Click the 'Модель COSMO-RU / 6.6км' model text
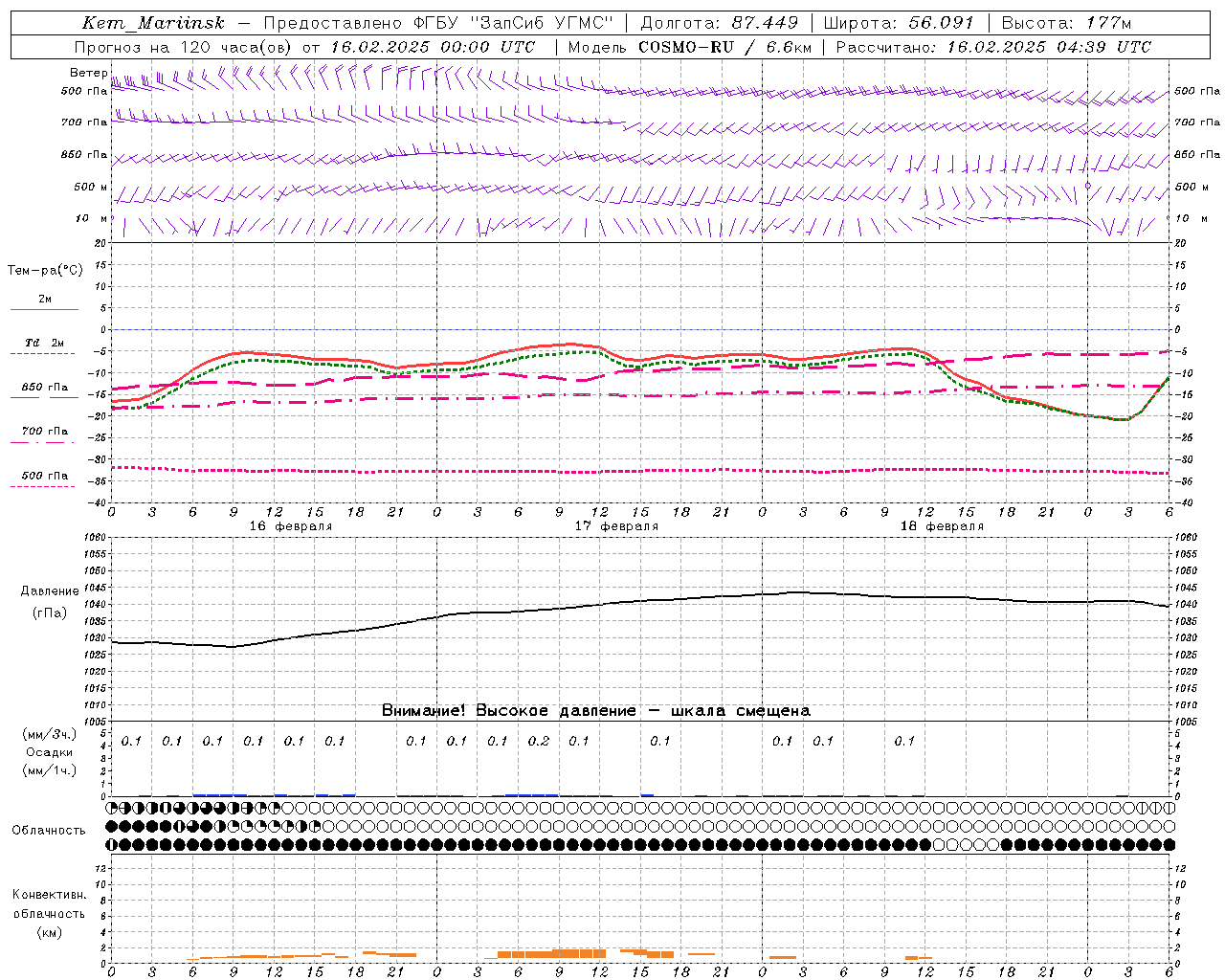Screen dimensions: 1225x980 689,47
